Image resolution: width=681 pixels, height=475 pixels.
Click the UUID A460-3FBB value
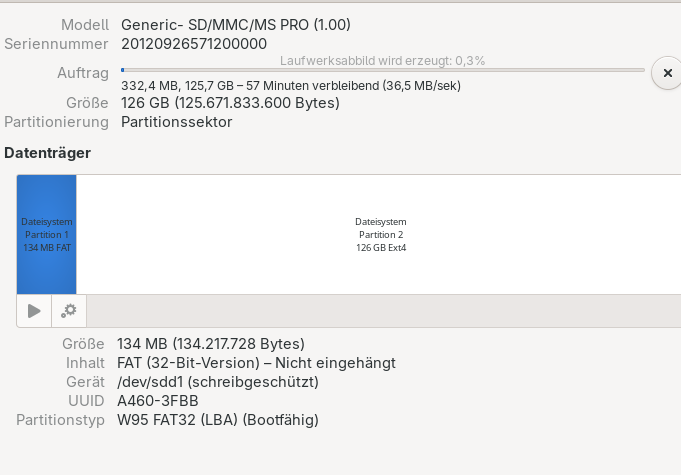point(158,401)
